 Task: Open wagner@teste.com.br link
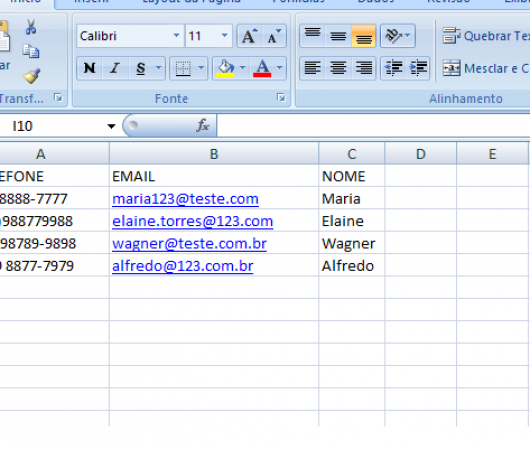pyautogui.click(x=189, y=243)
